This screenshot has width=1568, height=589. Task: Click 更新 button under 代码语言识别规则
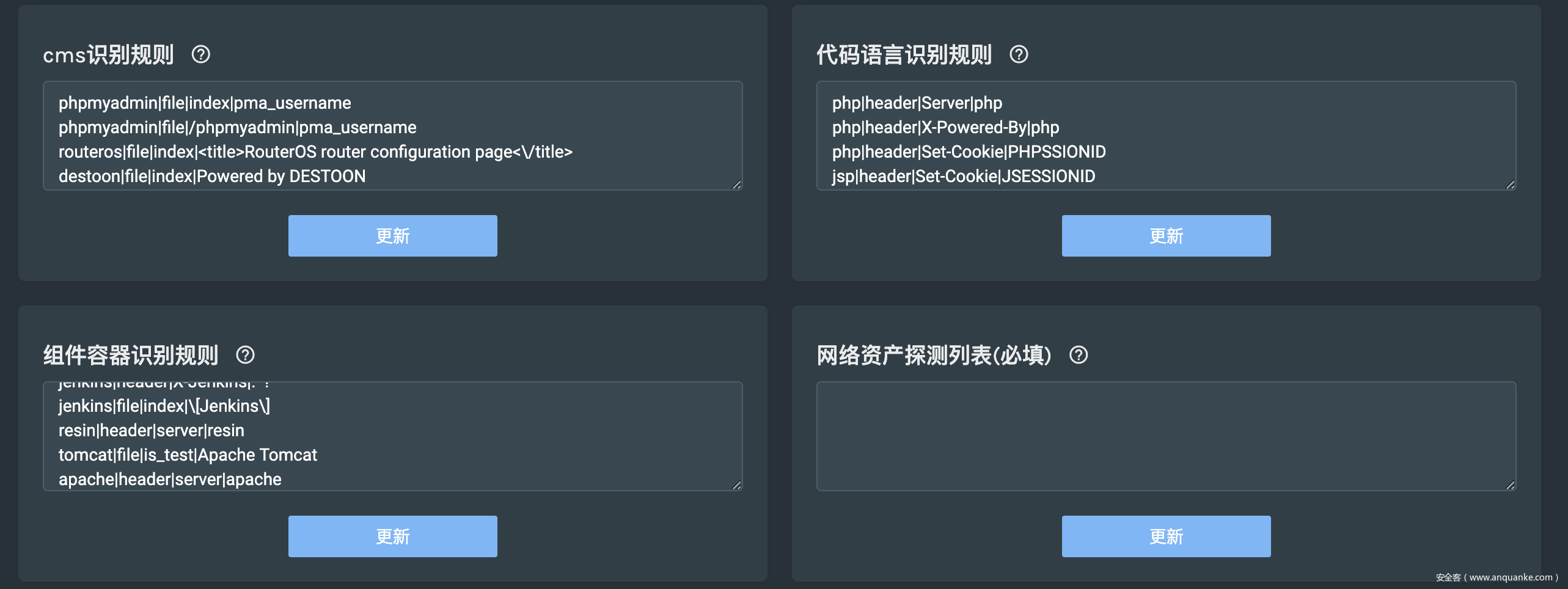[1166, 236]
